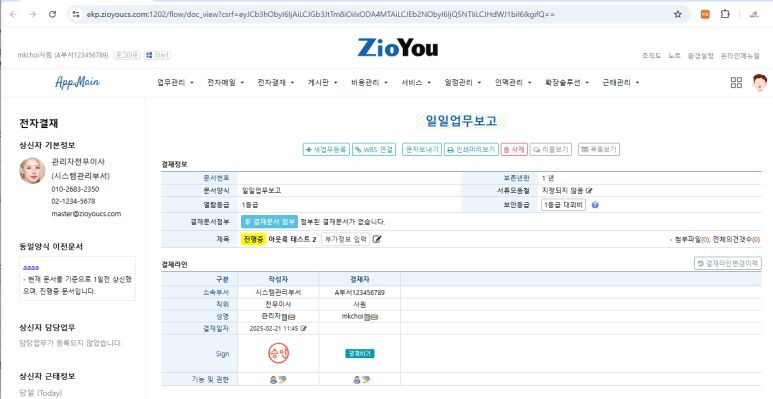Click the 부가정보 입력 button
This screenshot has width=773, height=399.
click(x=345, y=239)
